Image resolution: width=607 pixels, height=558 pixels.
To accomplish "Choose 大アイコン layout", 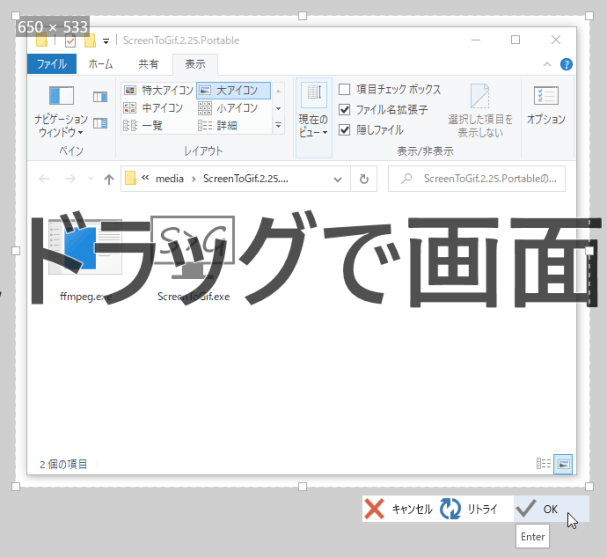I will point(233,90).
